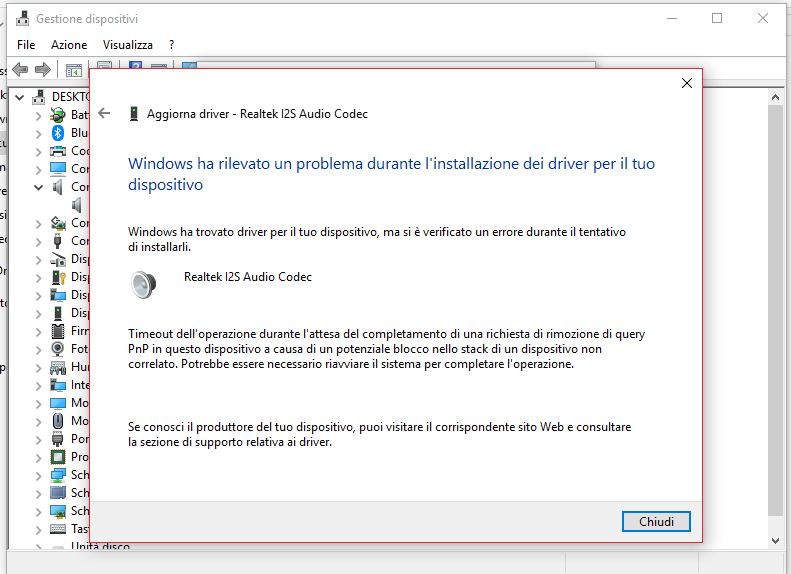Screen dimensions: 791x574
Task: Expand the Firm category chevron
Action: click(x=38, y=332)
